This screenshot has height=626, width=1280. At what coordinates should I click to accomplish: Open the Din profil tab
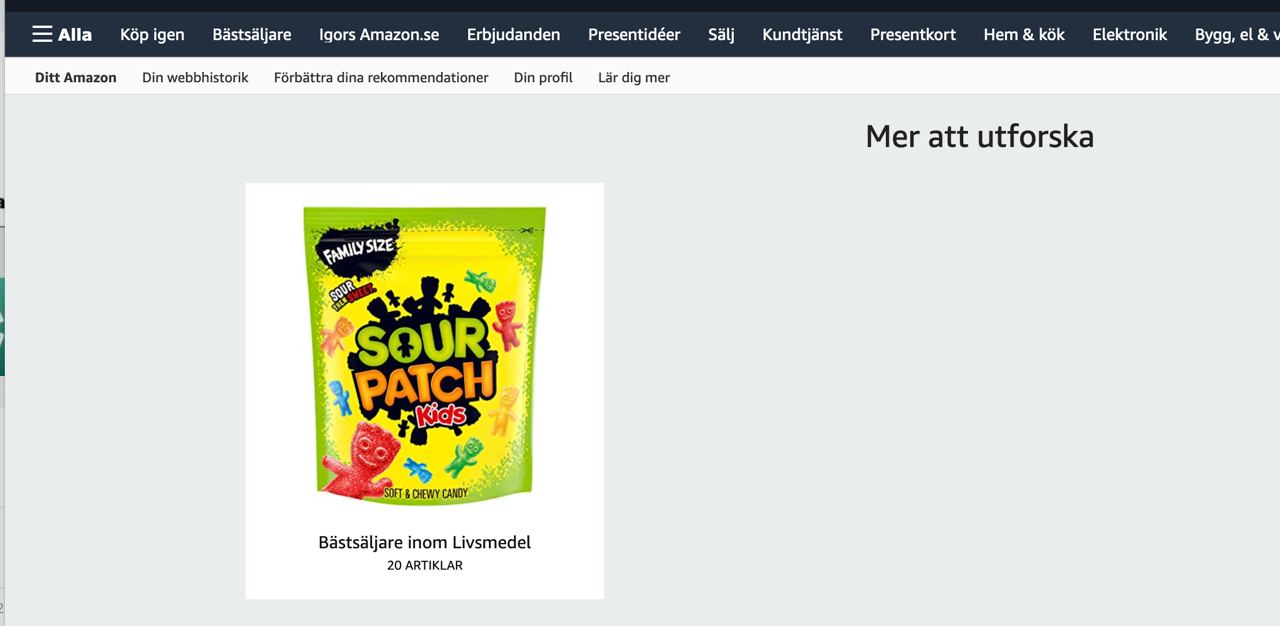point(543,77)
